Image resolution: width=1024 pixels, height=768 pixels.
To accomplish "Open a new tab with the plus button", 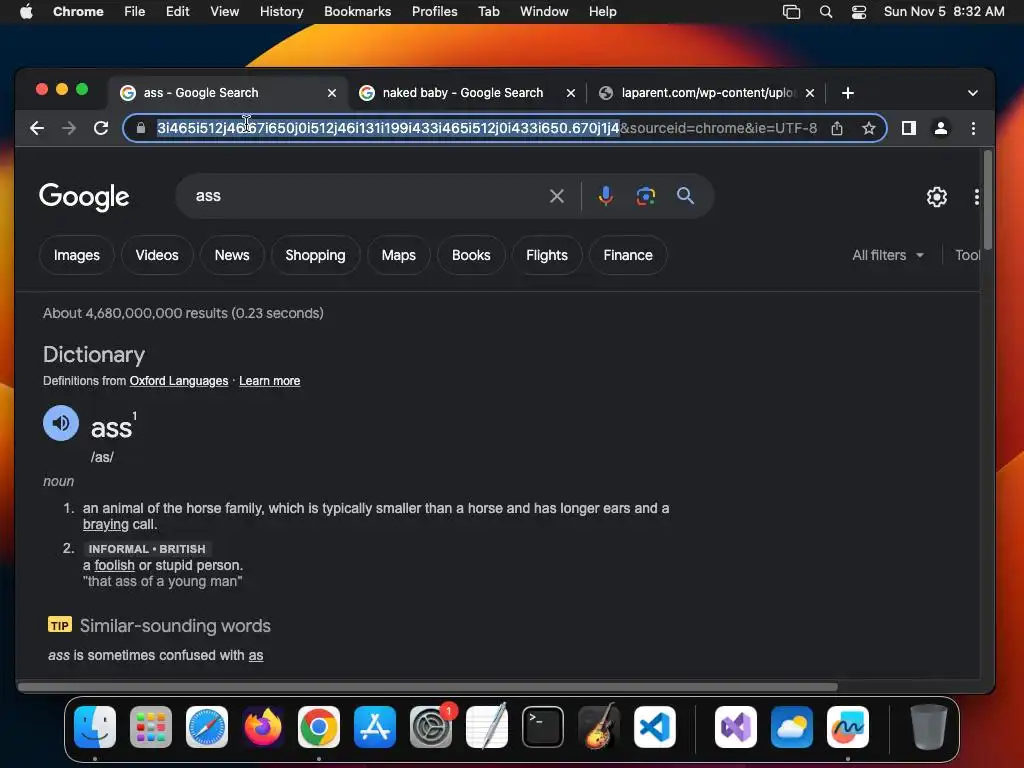I will (848, 93).
